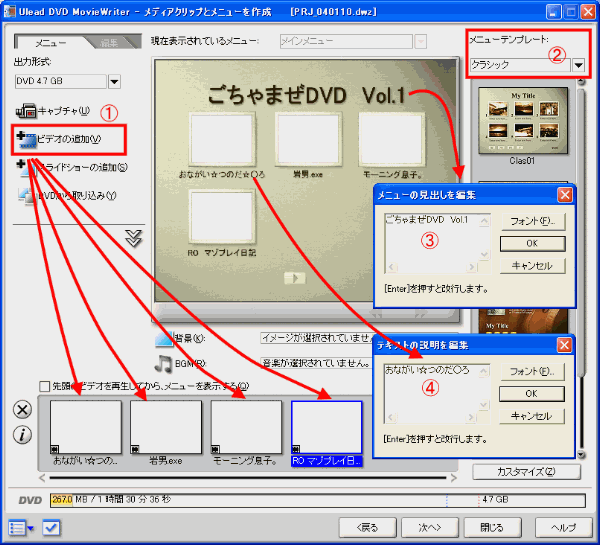The image size is (600, 545).
Task: Enable play first video before menu checkbox
Action: tap(44, 386)
